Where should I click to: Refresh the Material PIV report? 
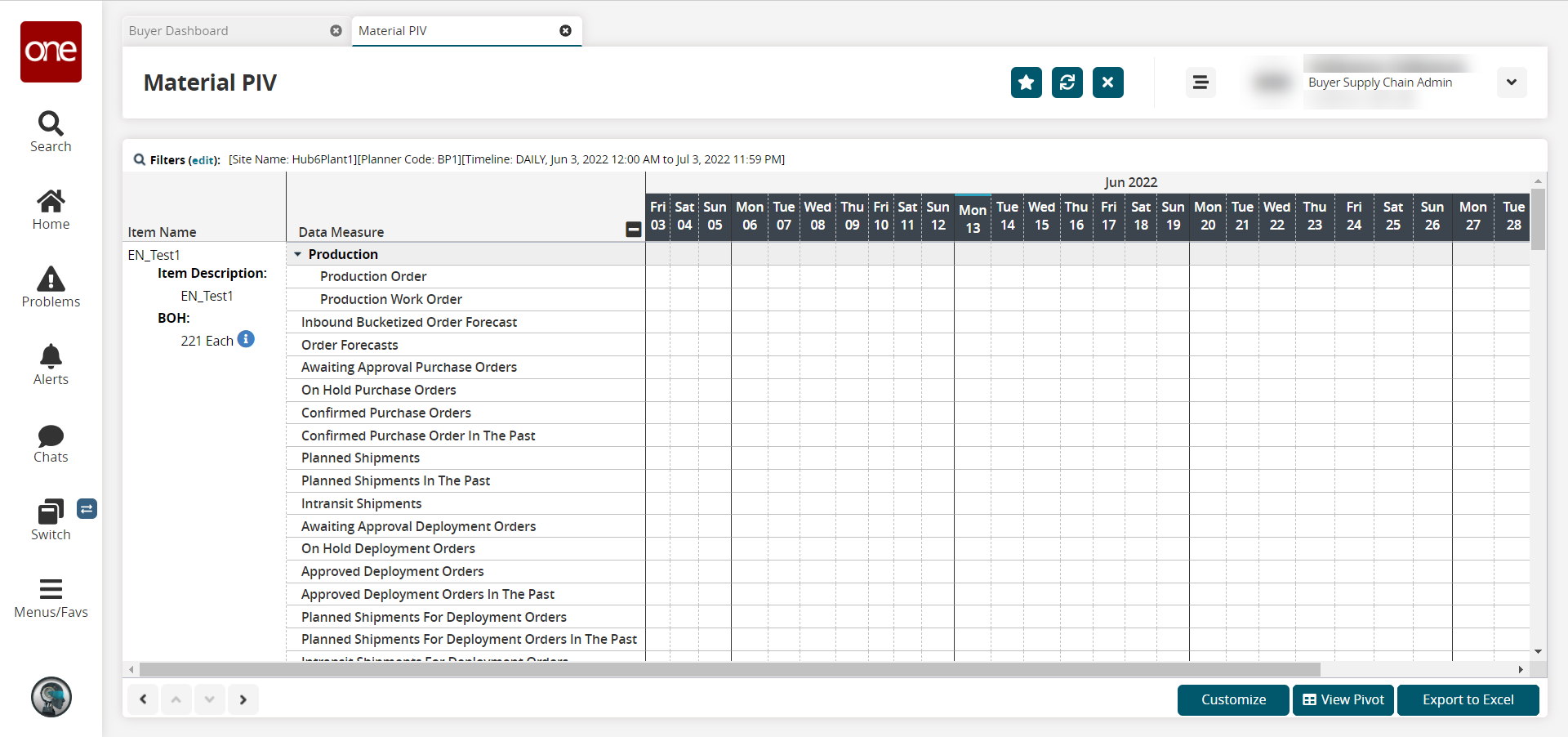[1067, 83]
